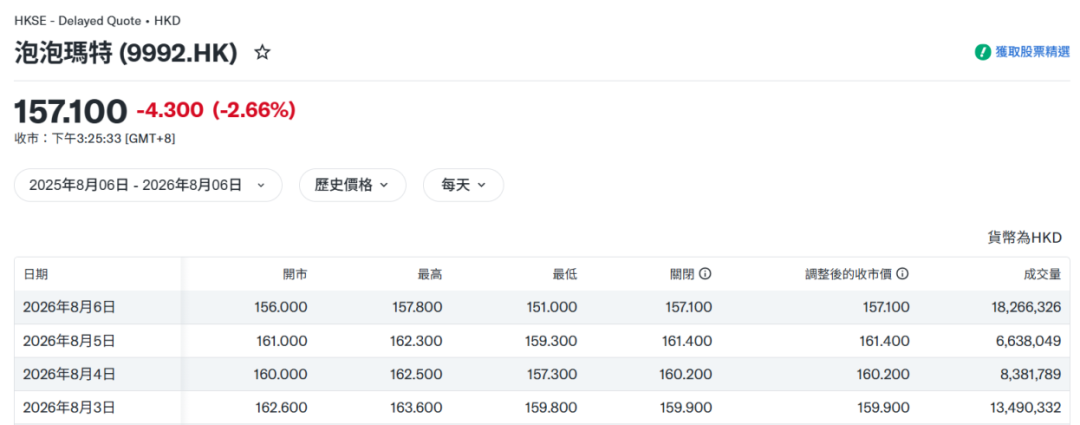Screen dimensions: 1080x425
Task: Select the 日期 column header
Action: pyautogui.click(x=35, y=274)
